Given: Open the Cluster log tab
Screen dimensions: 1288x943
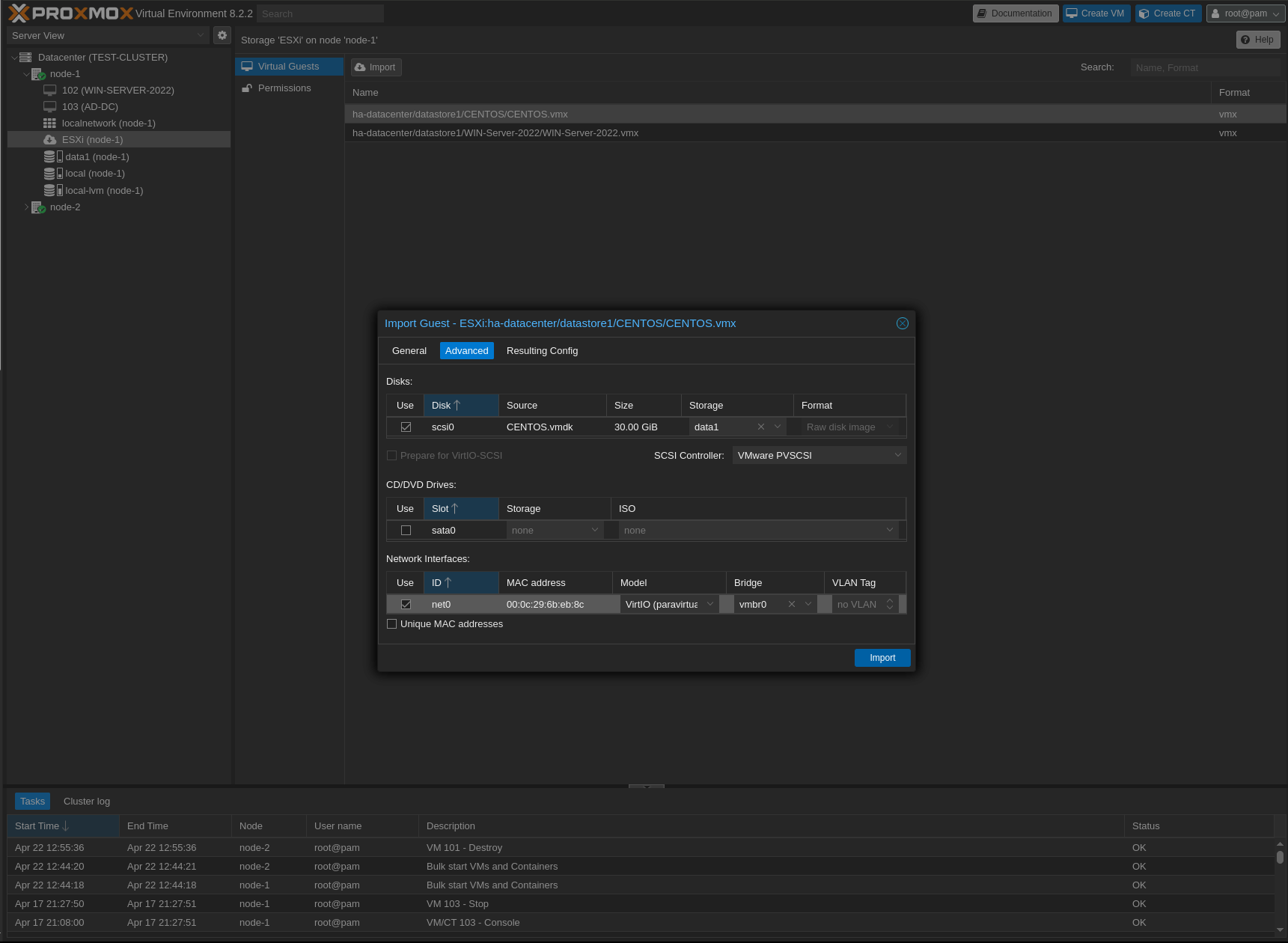Looking at the screenshot, I should [x=87, y=802].
